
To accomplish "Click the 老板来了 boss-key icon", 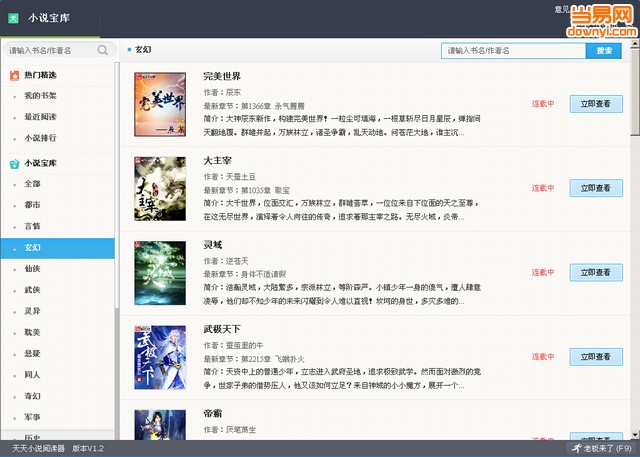I will pyautogui.click(x=574, y=449).
